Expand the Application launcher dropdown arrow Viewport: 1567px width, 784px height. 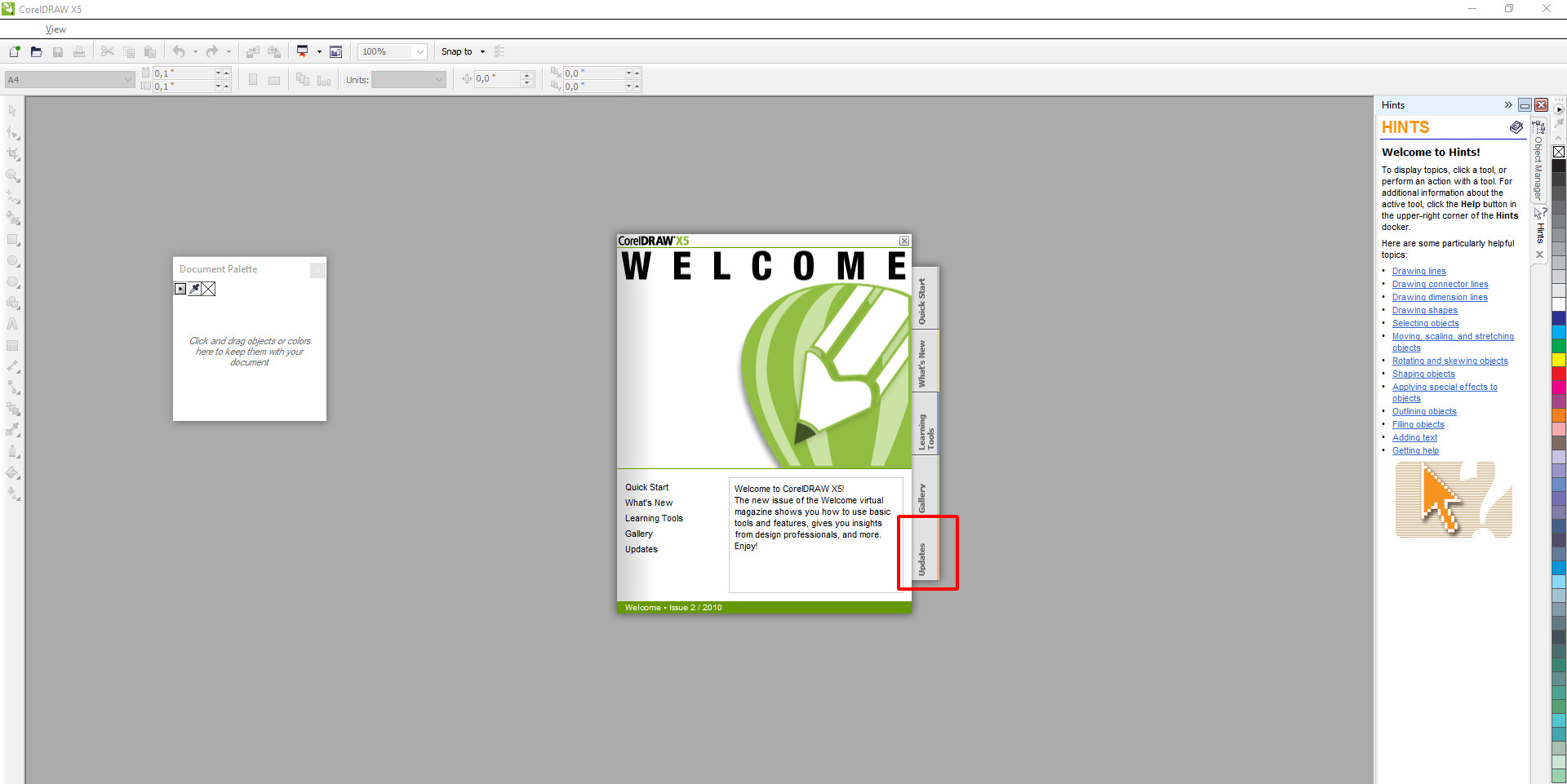[x=319, y=51]
